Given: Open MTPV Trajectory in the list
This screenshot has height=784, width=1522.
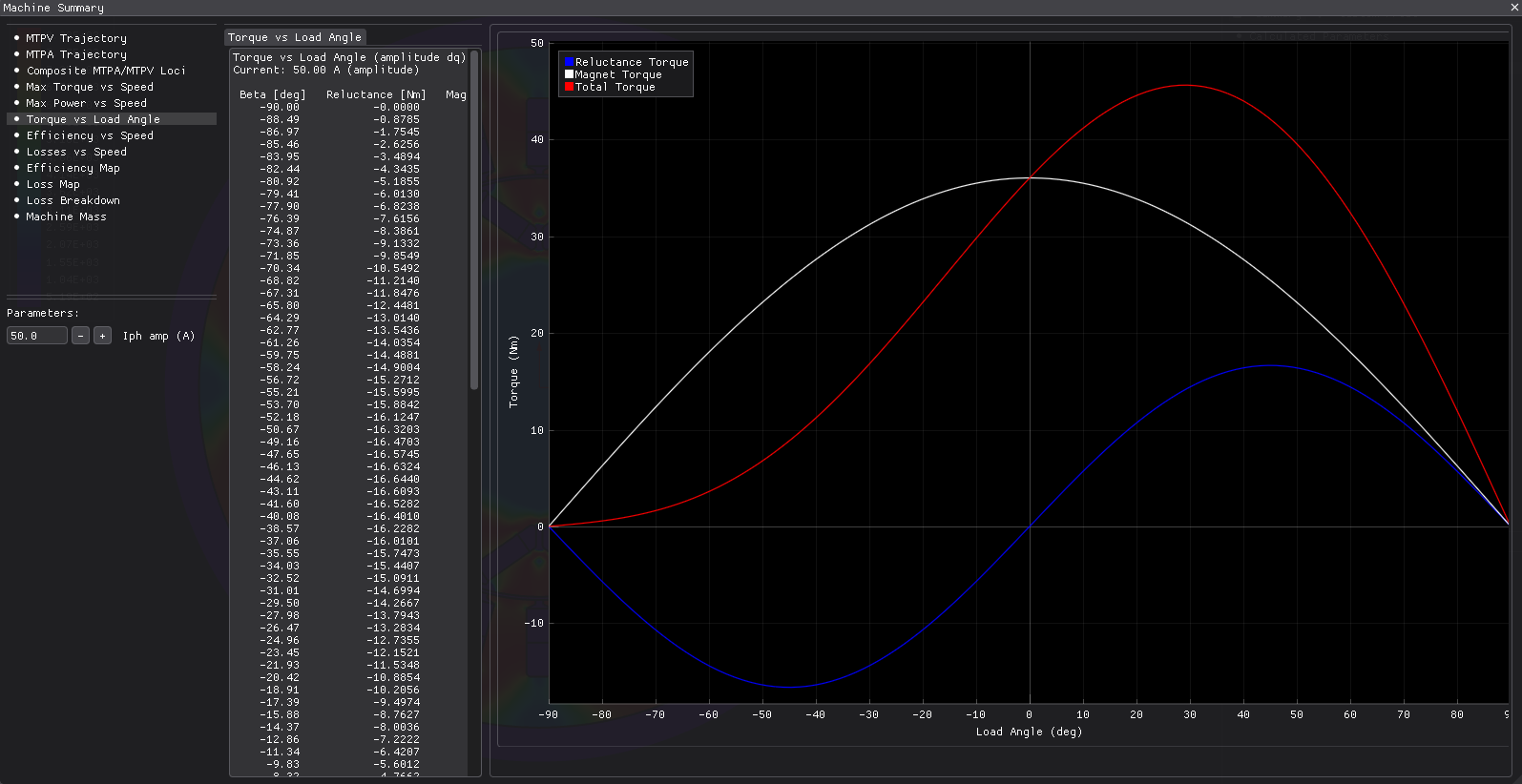Looking at the screenshot, I should click(76, 38).
